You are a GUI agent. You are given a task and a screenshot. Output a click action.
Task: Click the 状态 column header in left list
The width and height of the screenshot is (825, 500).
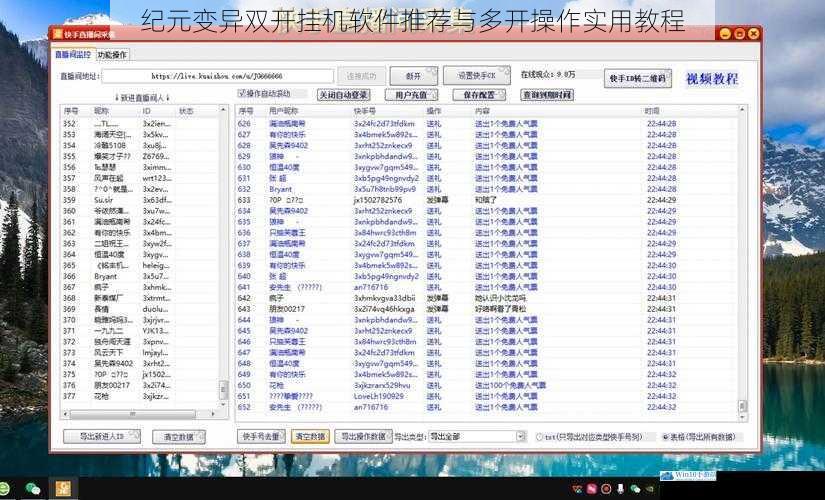pyautogui.click(x=186, y=111)
